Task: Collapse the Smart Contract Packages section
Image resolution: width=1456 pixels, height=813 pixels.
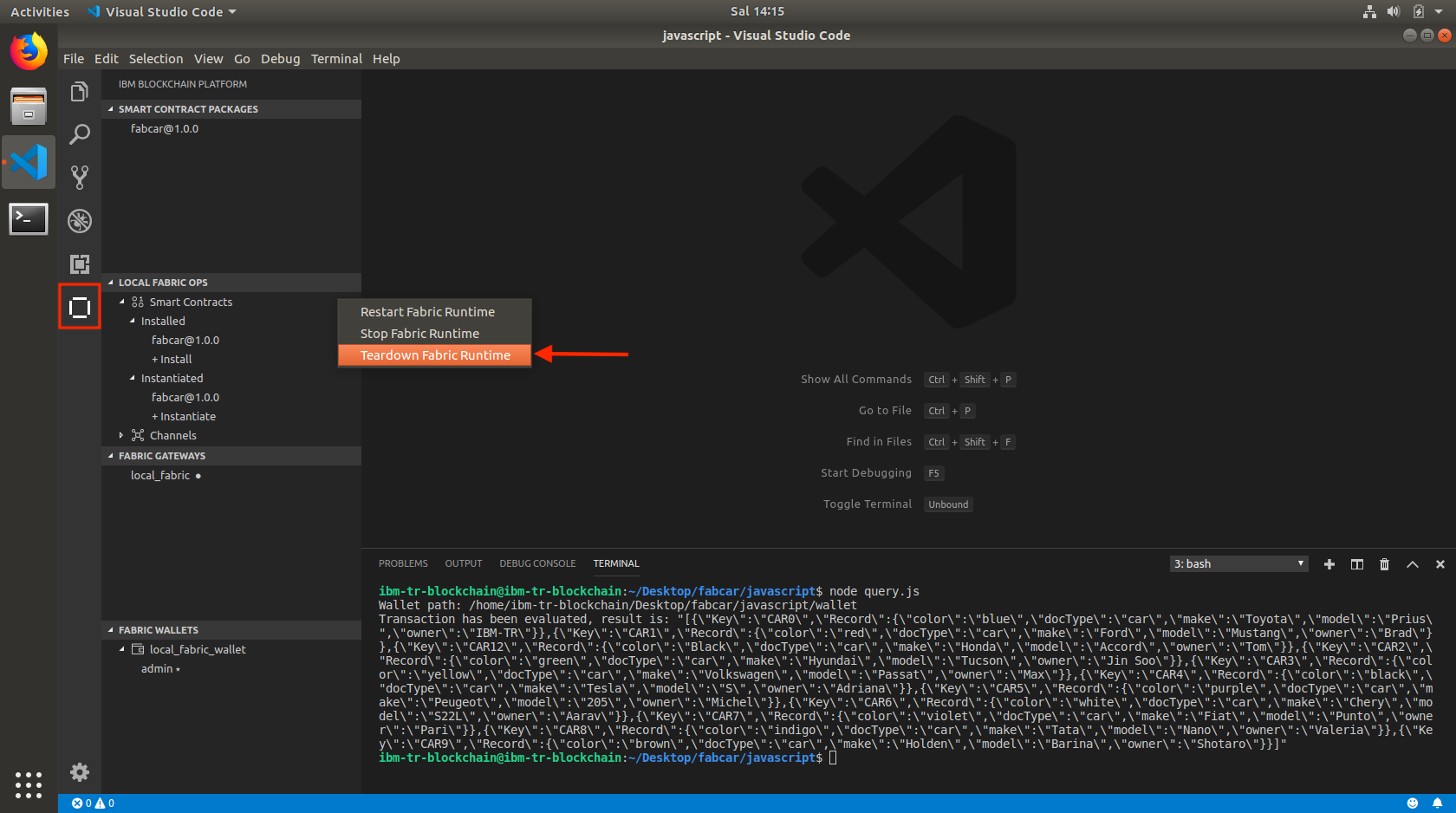Action: pyautogui.click(x=231, y=109)
